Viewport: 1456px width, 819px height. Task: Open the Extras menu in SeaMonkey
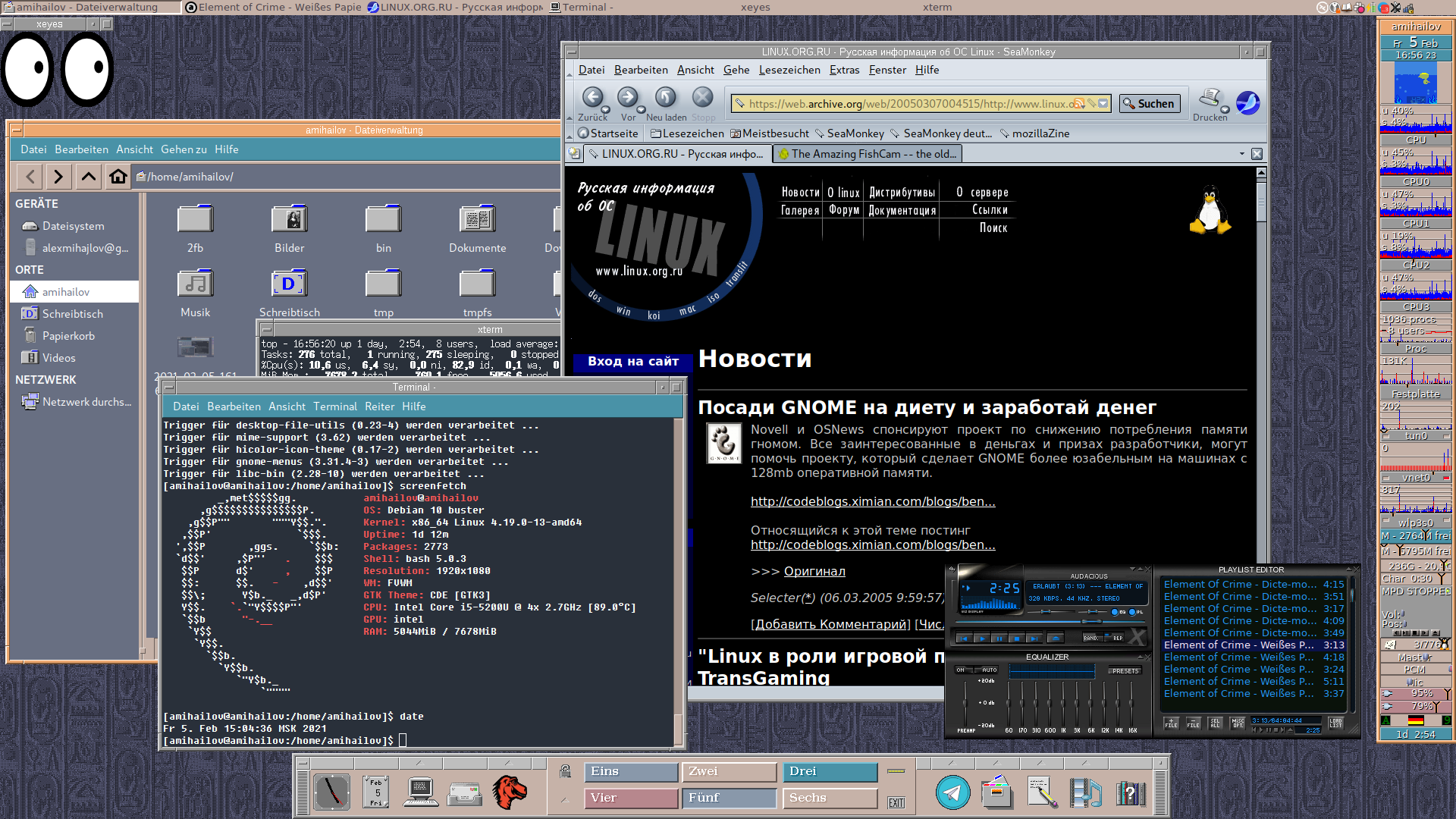[x=844, y=70]
